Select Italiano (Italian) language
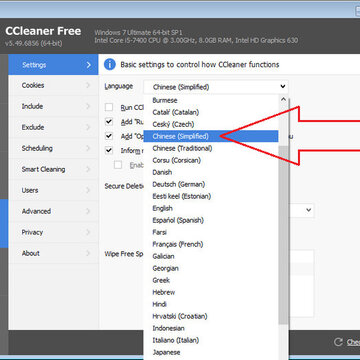This screenshot has width=360, height=360. [211, 340]
